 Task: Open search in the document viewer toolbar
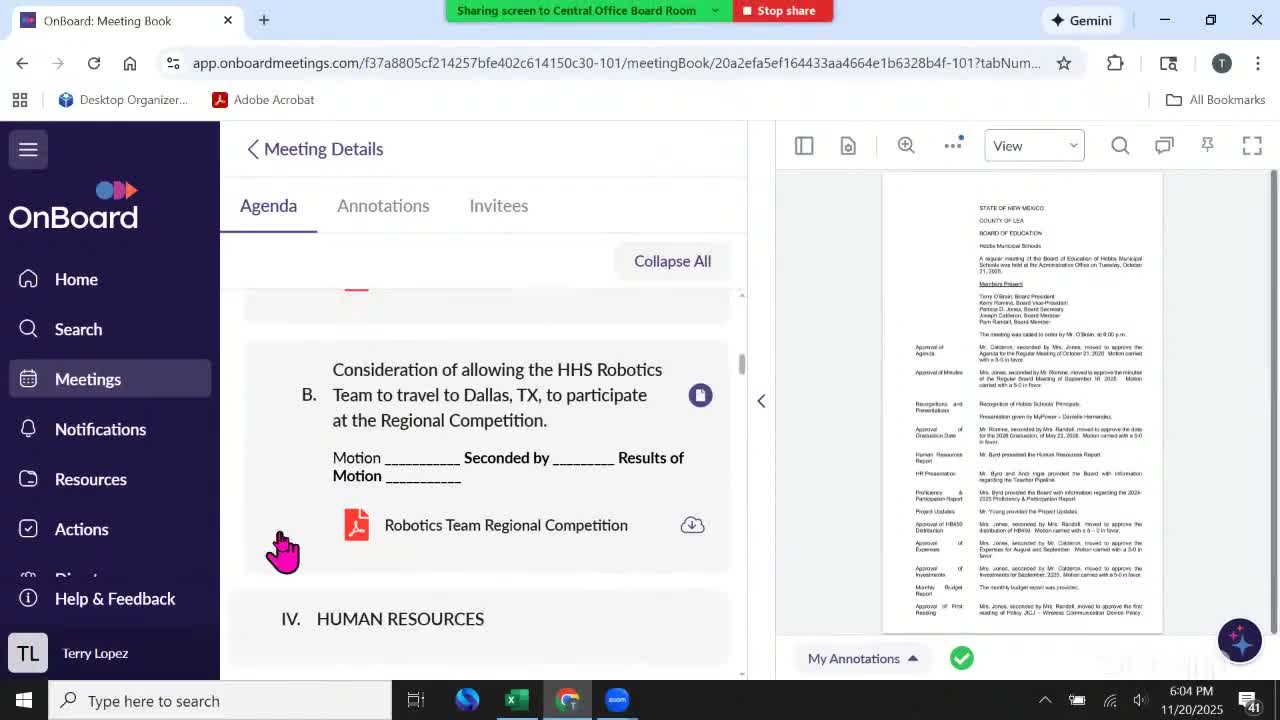point(1120,146)
